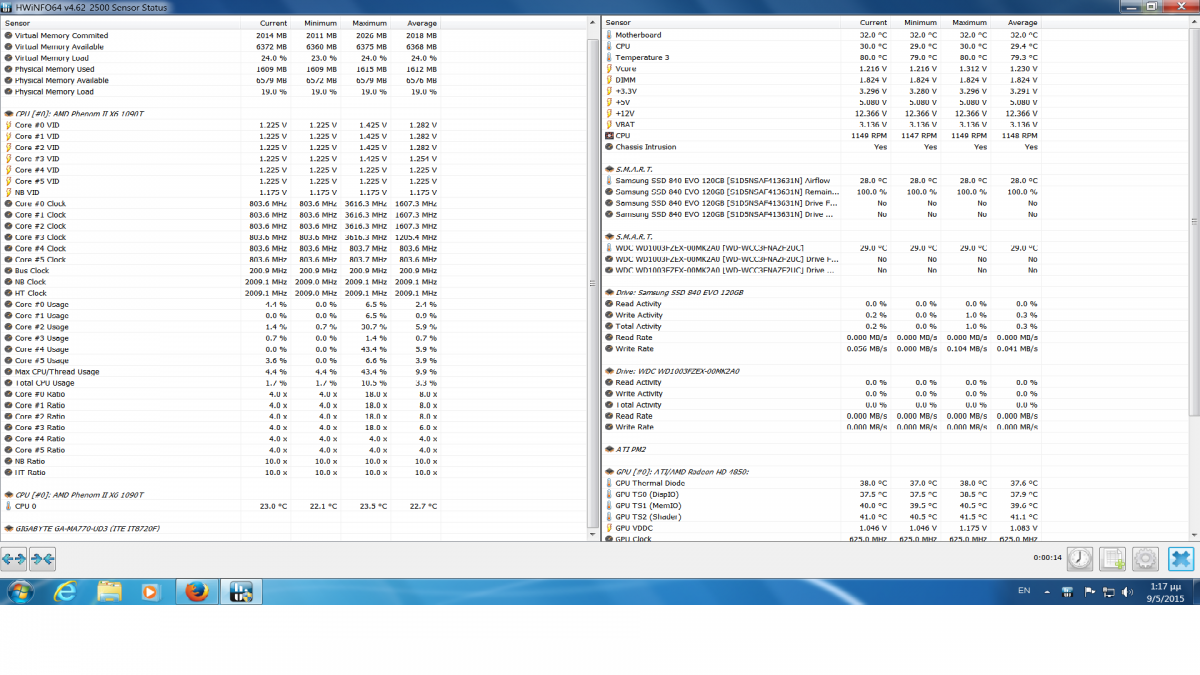Click the shrink columns arrows button
The width and height of the screenshot is (1200, 675).
(43, 559)
